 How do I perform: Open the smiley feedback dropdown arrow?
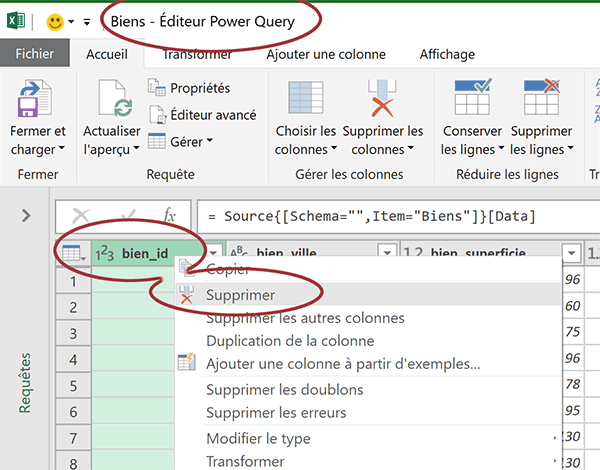(x=71, y=22)
